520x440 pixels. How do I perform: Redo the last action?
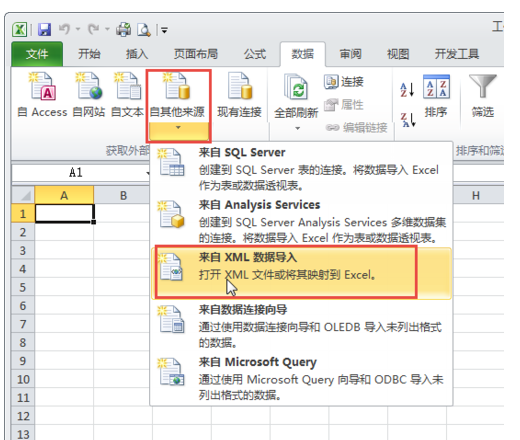click(94, 29)
